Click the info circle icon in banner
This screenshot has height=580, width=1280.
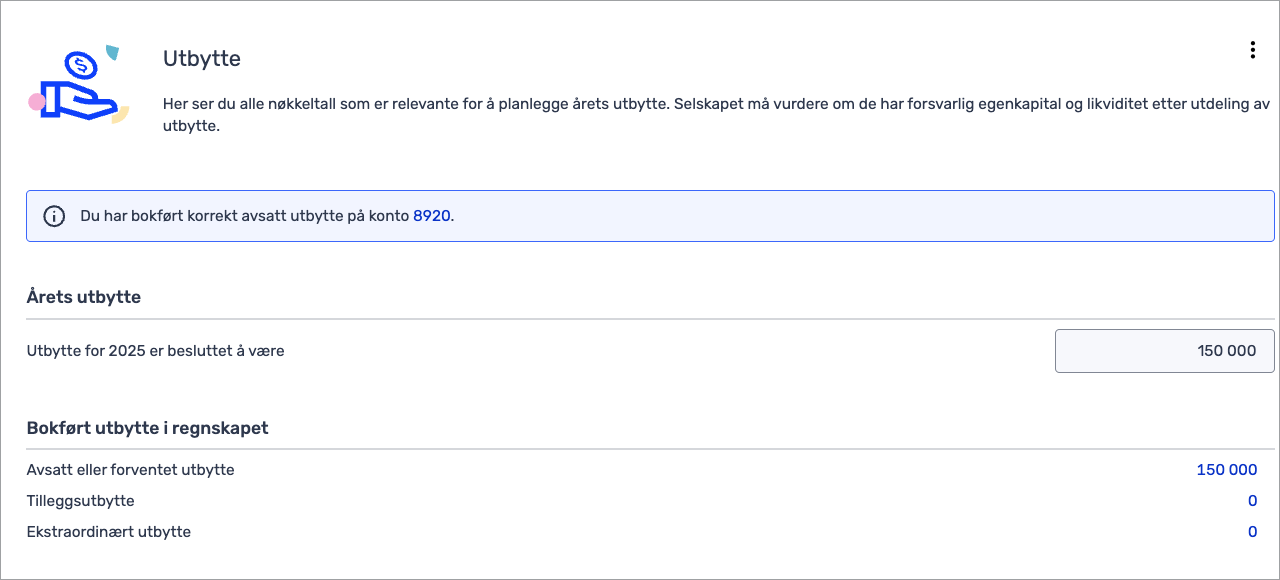tap(54, 216)
